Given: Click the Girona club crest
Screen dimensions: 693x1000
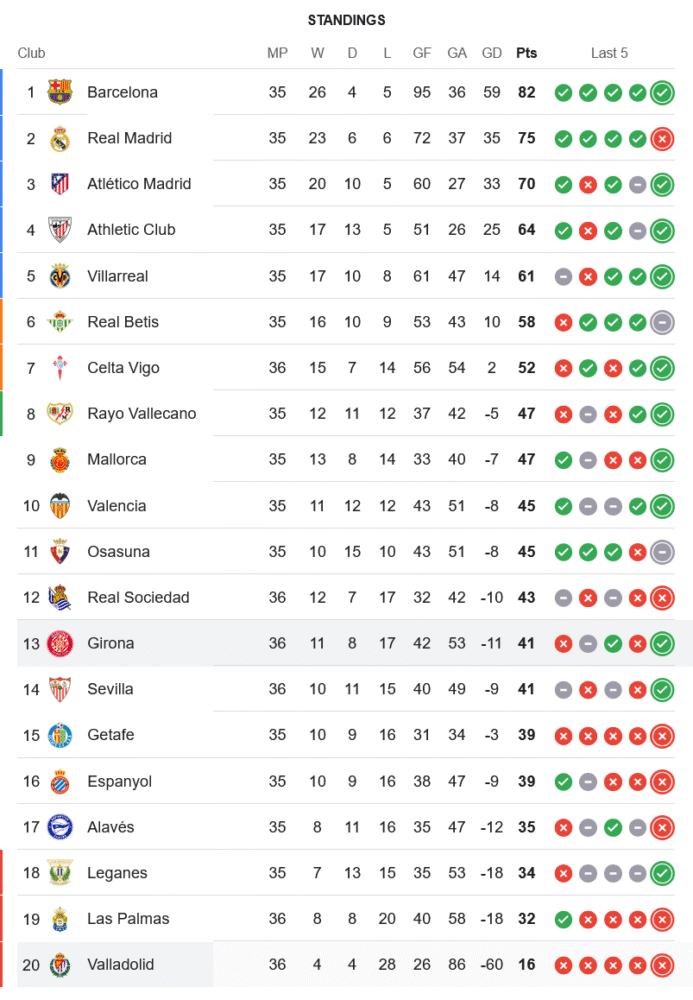Looking at the screenshot, I should [60, 643].
